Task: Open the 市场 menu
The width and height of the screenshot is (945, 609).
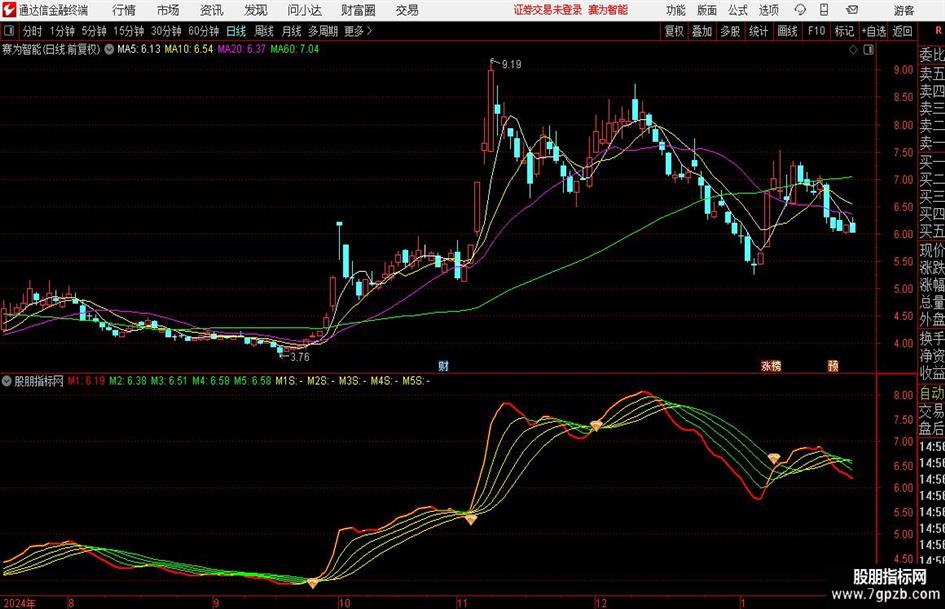Action: pos(168,10)
